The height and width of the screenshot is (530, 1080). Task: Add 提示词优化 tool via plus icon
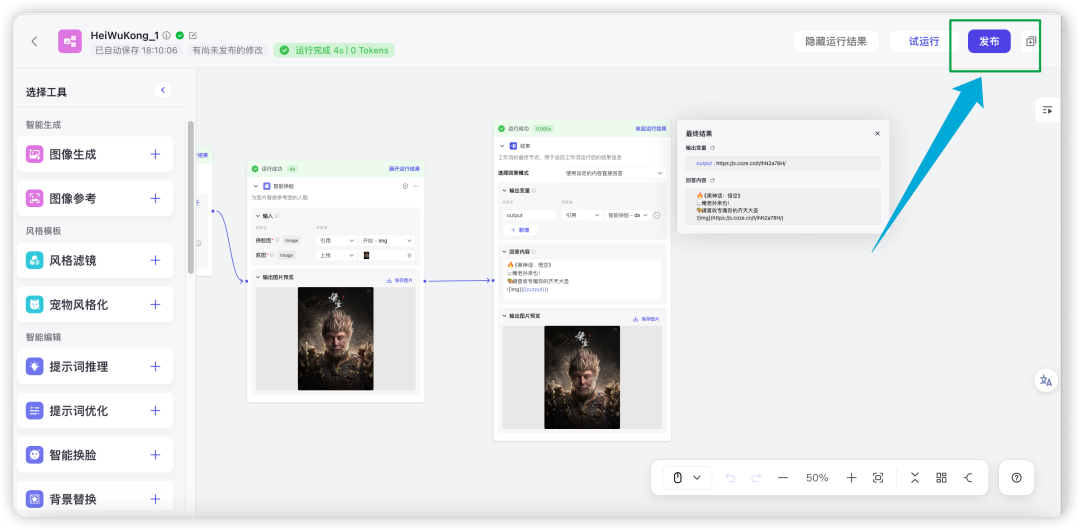(155, 410)
